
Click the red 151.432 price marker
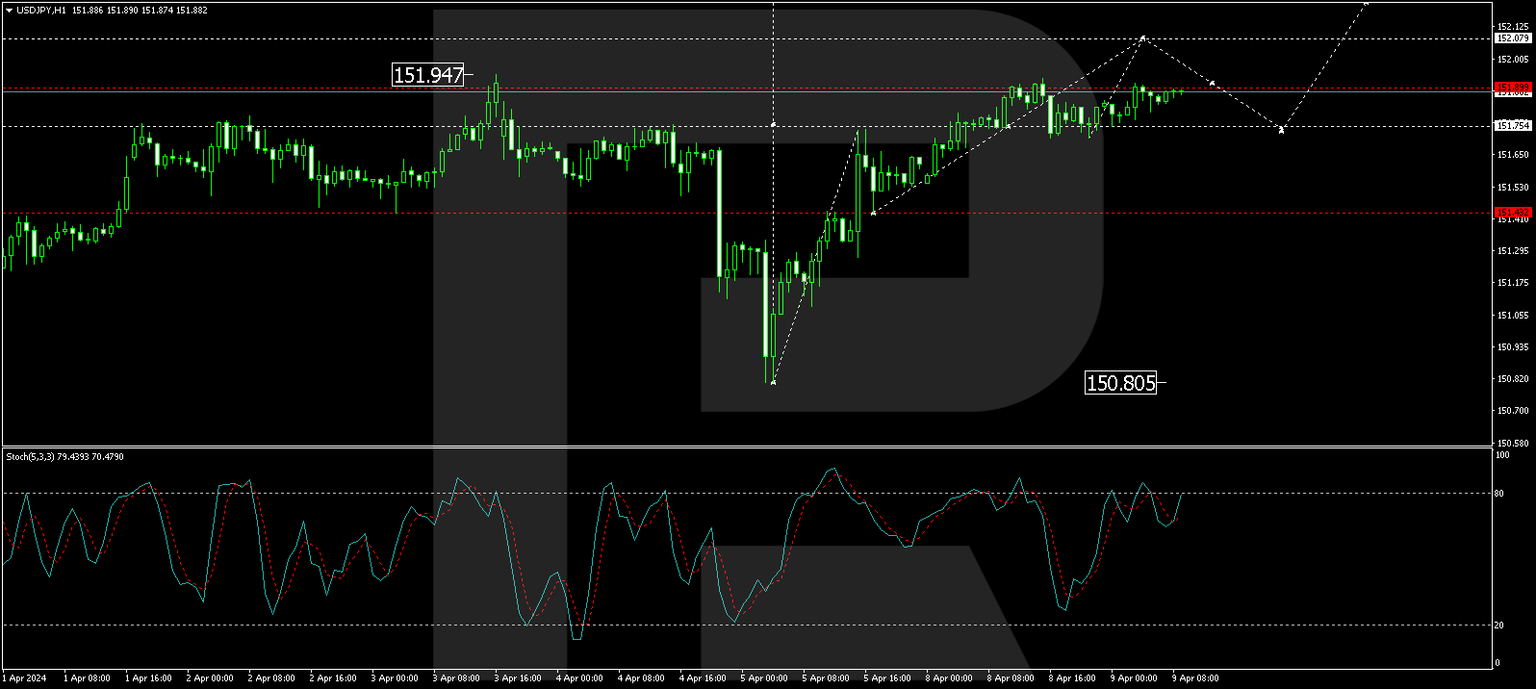click(1511, 213)
